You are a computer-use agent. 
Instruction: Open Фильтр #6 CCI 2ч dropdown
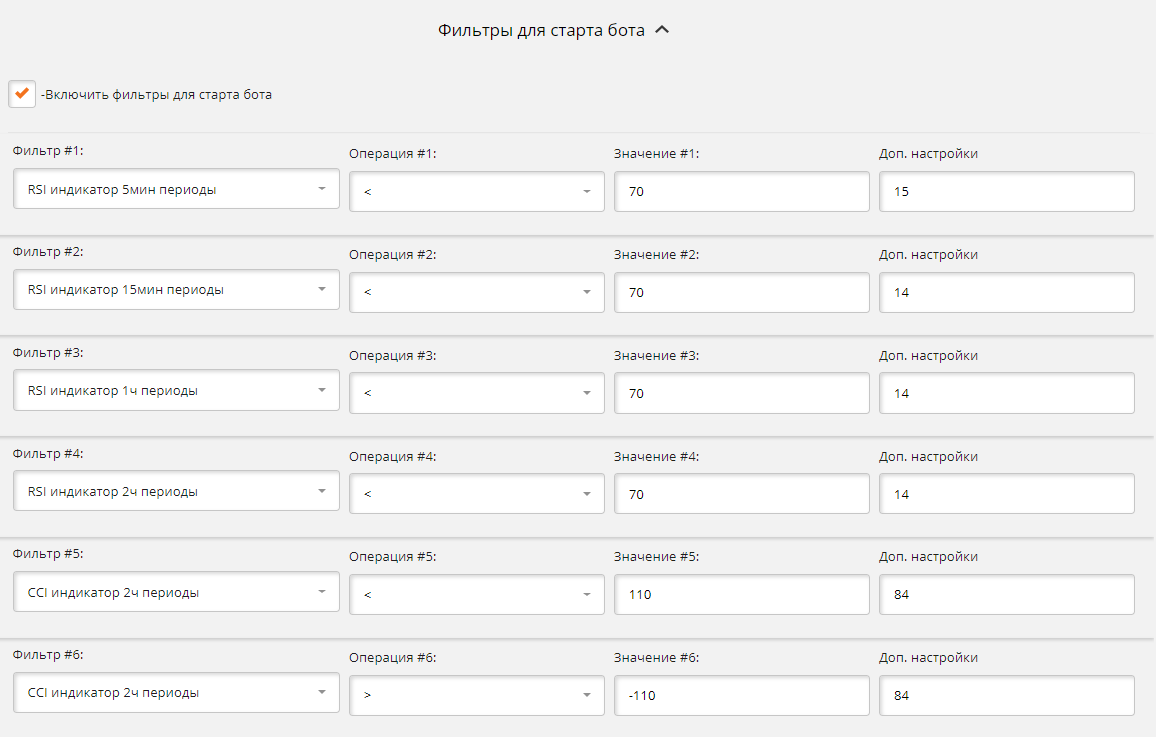pos(176,693)
